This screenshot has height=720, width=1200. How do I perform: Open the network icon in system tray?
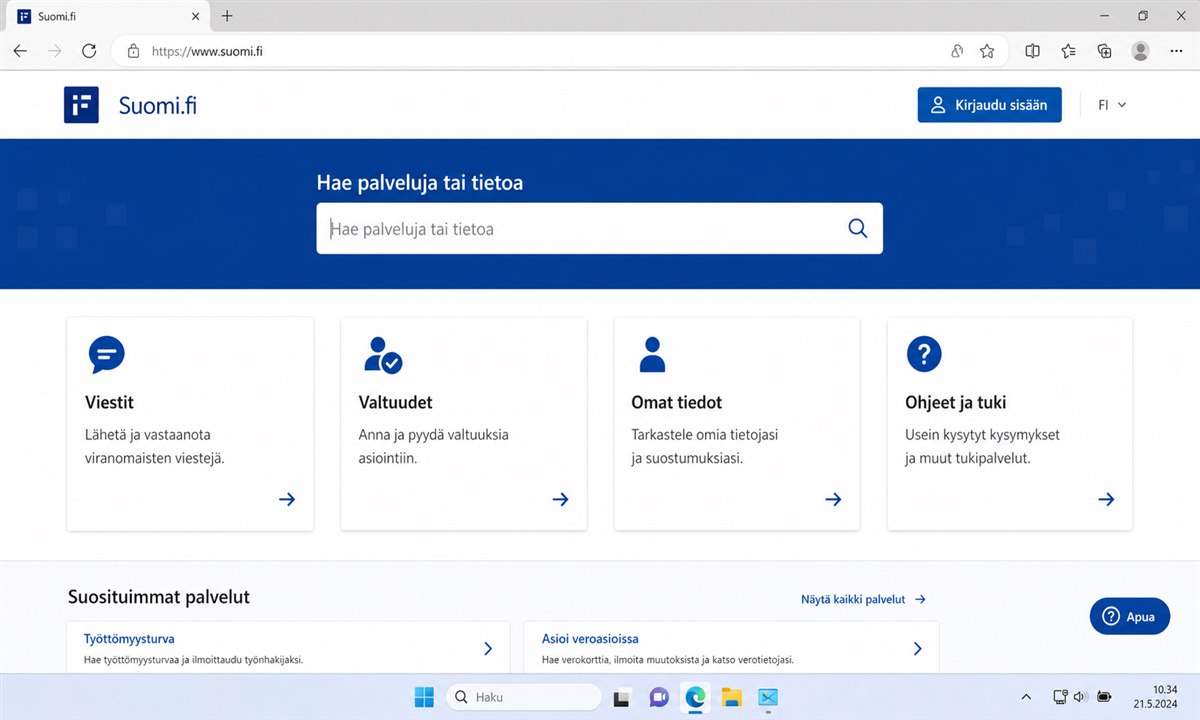(x=1061, y=697)
